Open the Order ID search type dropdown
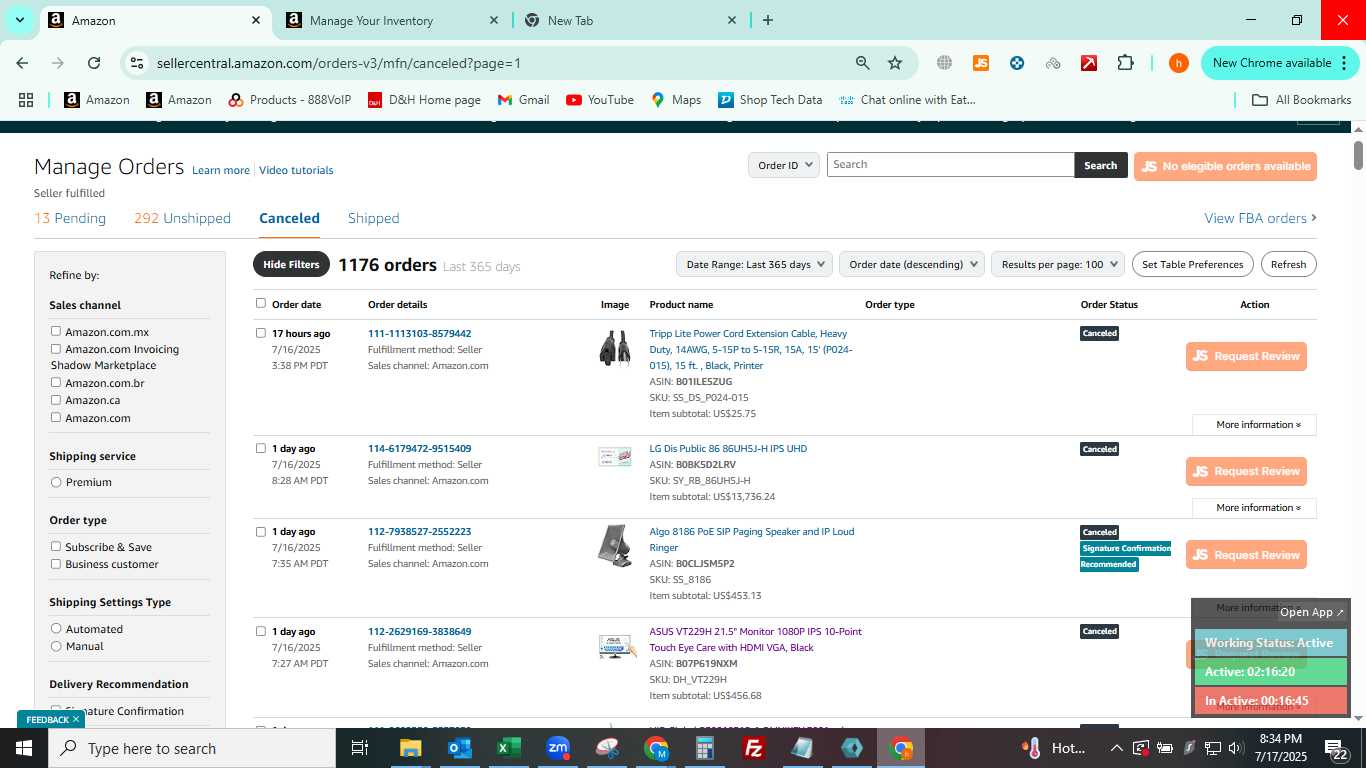 tap(784, 165)
